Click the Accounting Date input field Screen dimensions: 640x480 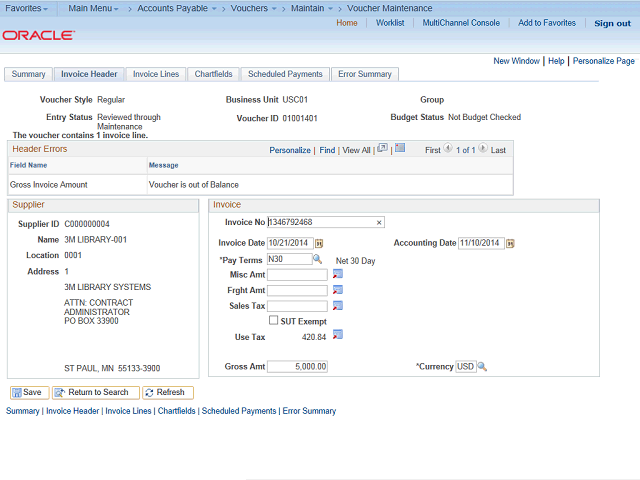[x=481, y=243]
